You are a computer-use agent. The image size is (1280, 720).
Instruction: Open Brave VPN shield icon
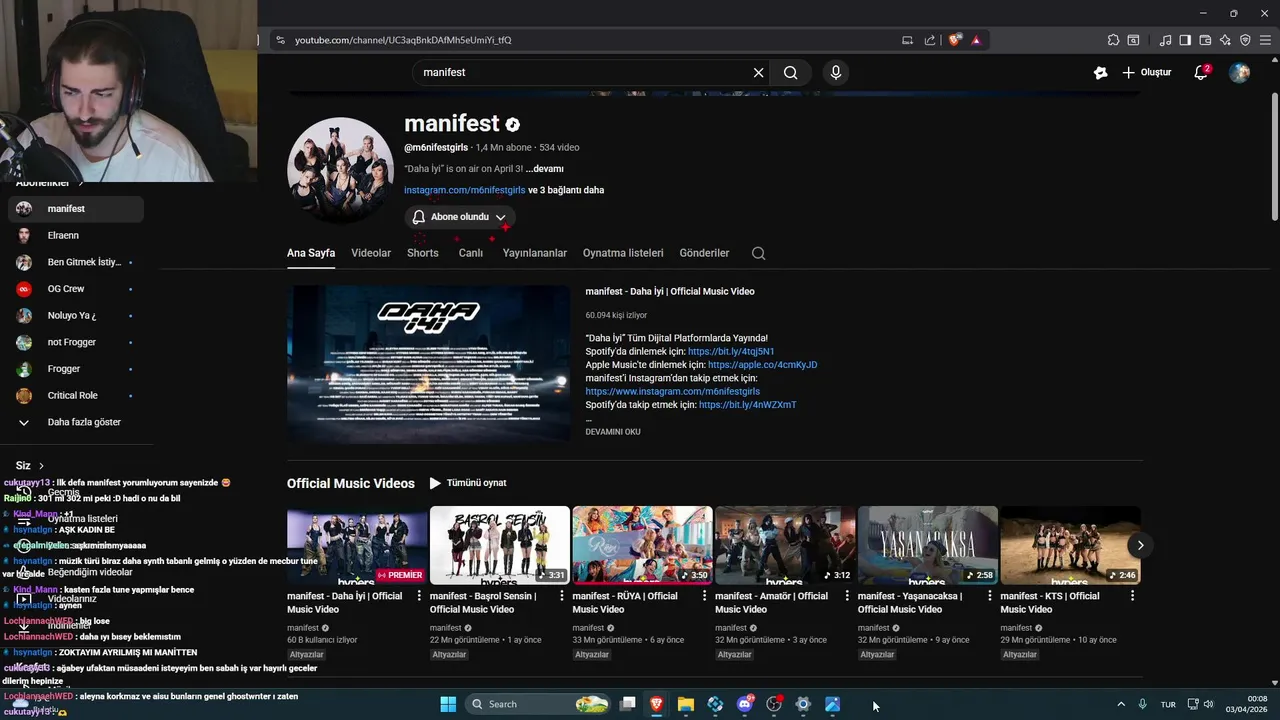click(x=1245, y=40)
